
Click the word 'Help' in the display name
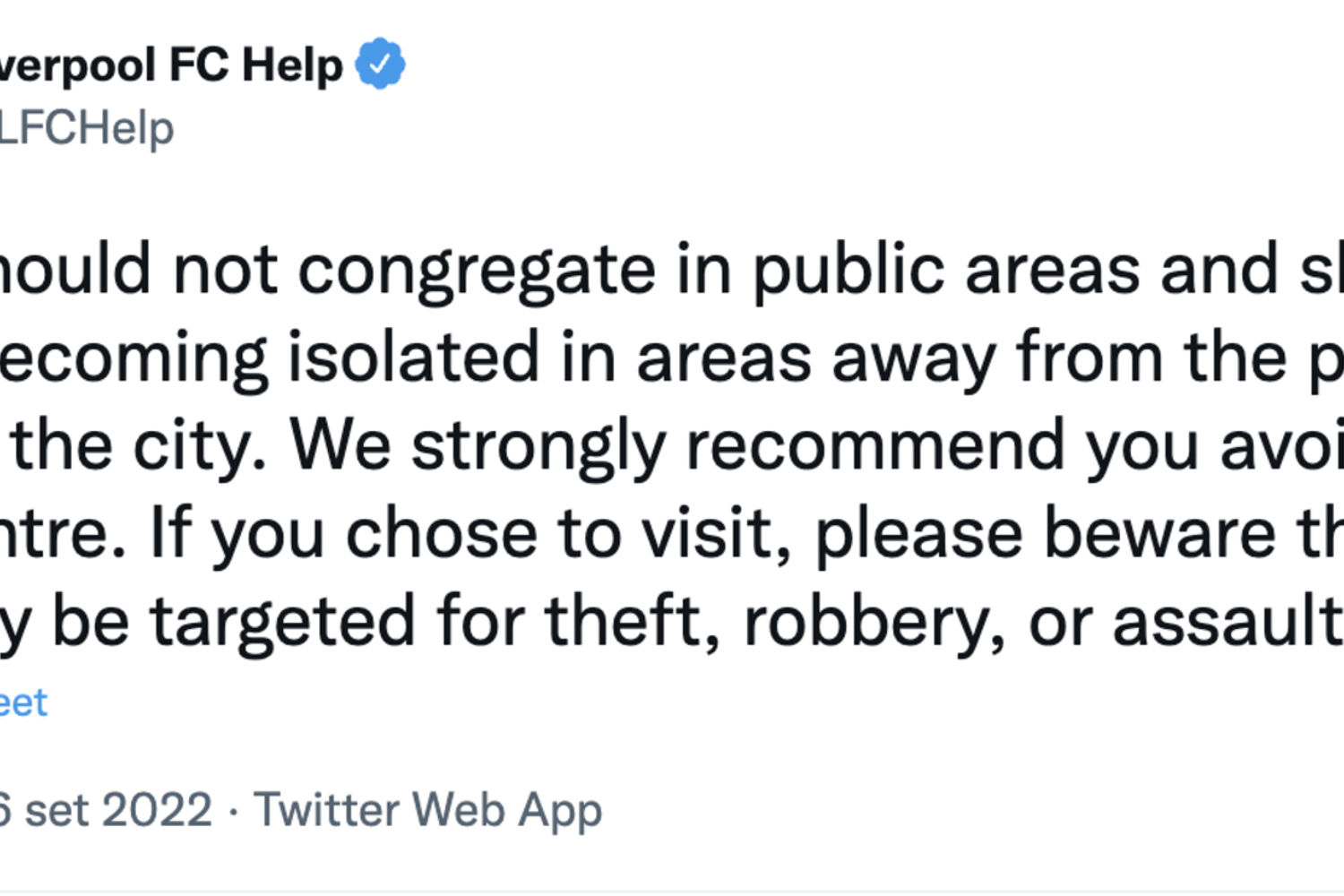pyautogui.click(x=292, y=65)
